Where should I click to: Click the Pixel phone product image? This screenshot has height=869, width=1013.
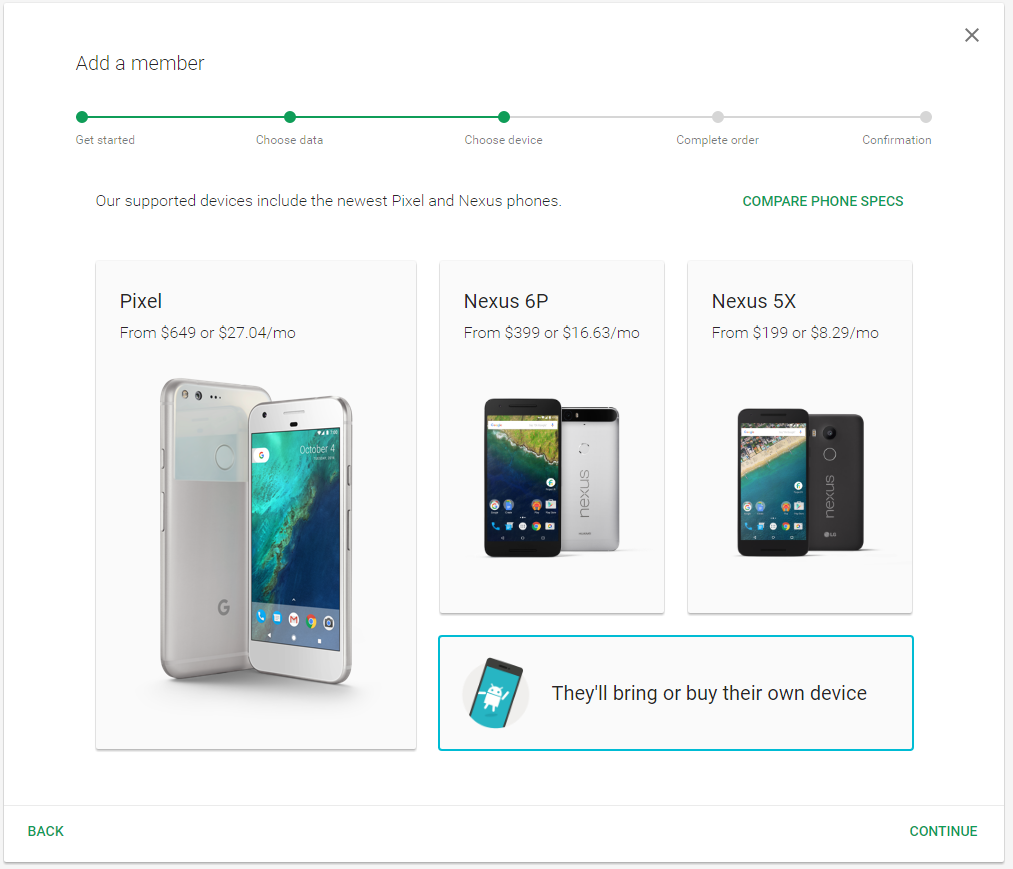pos(256,531)
